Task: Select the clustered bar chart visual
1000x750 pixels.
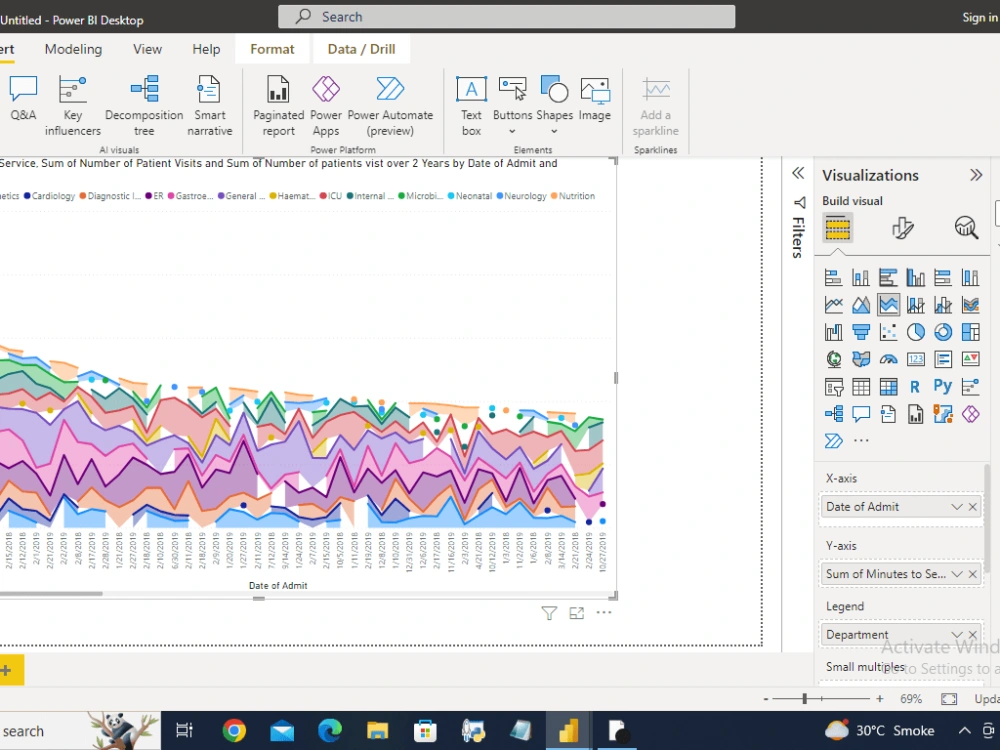Action: (x=888, y=277)
